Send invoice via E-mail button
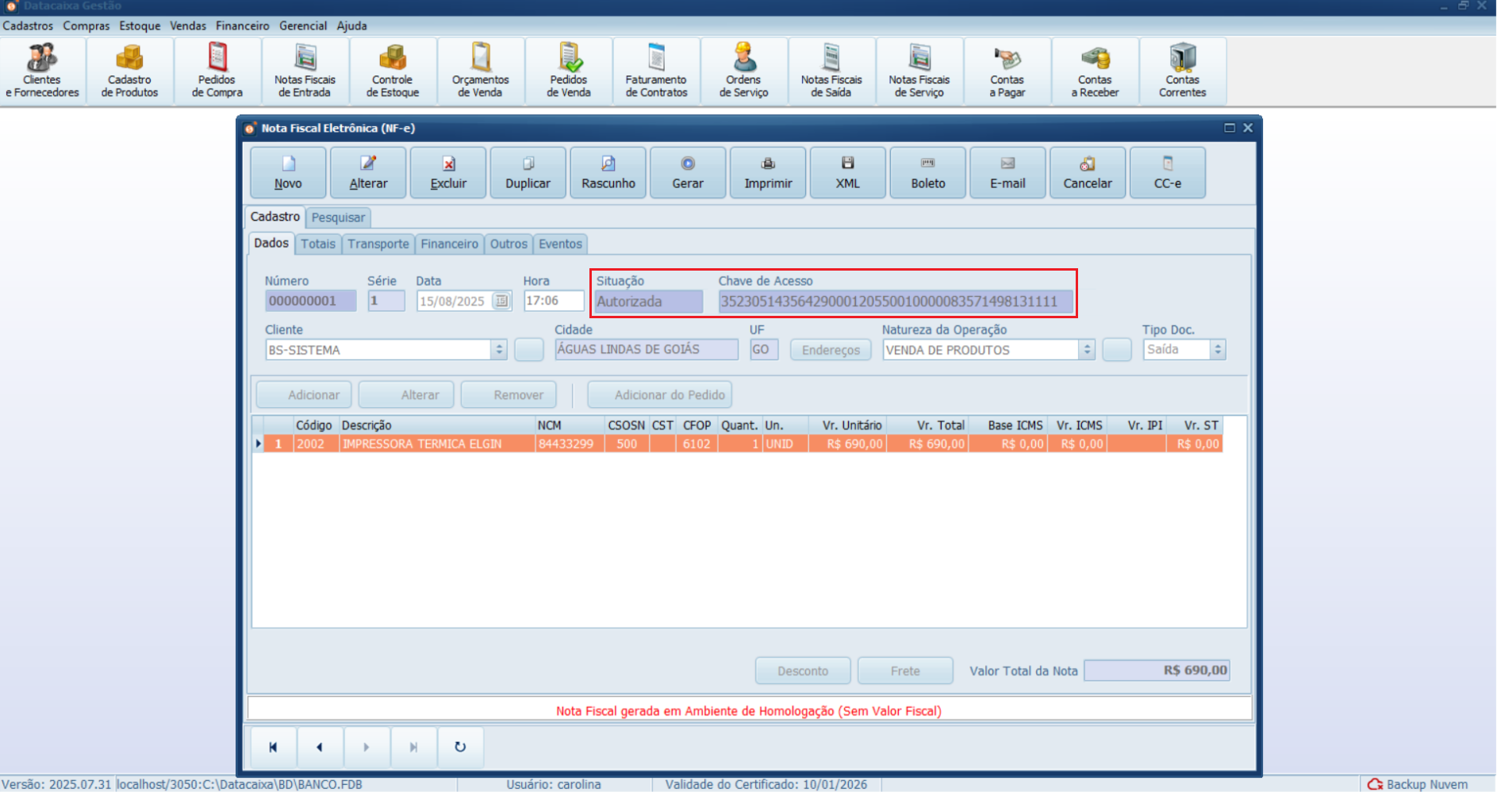Viewport: 1512px width, 792px height. pyautogui.click(x=1007, y=172)
